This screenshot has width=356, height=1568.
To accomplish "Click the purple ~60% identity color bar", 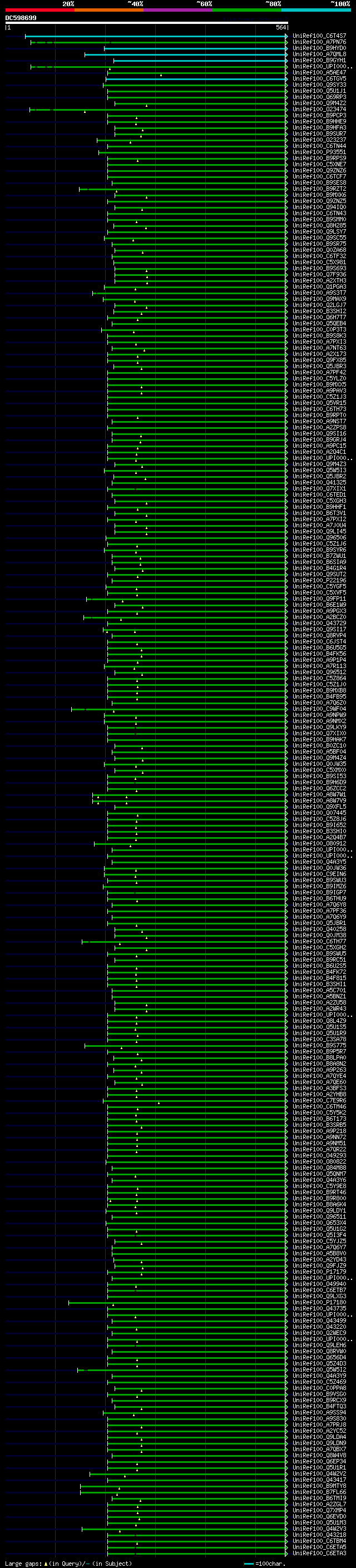I will click(179, 10).
